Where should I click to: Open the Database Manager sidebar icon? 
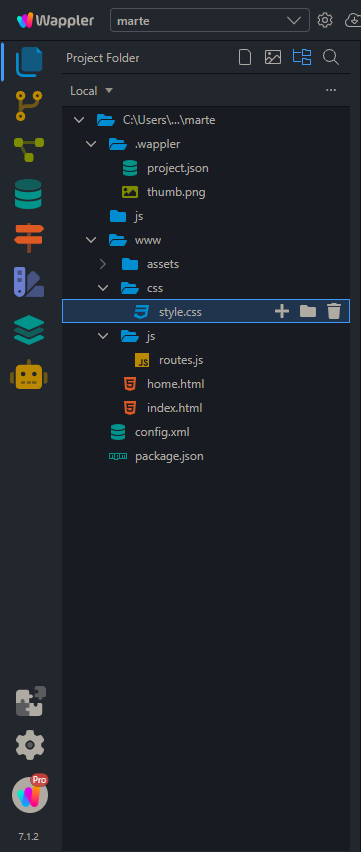click(x=28, y=194)
